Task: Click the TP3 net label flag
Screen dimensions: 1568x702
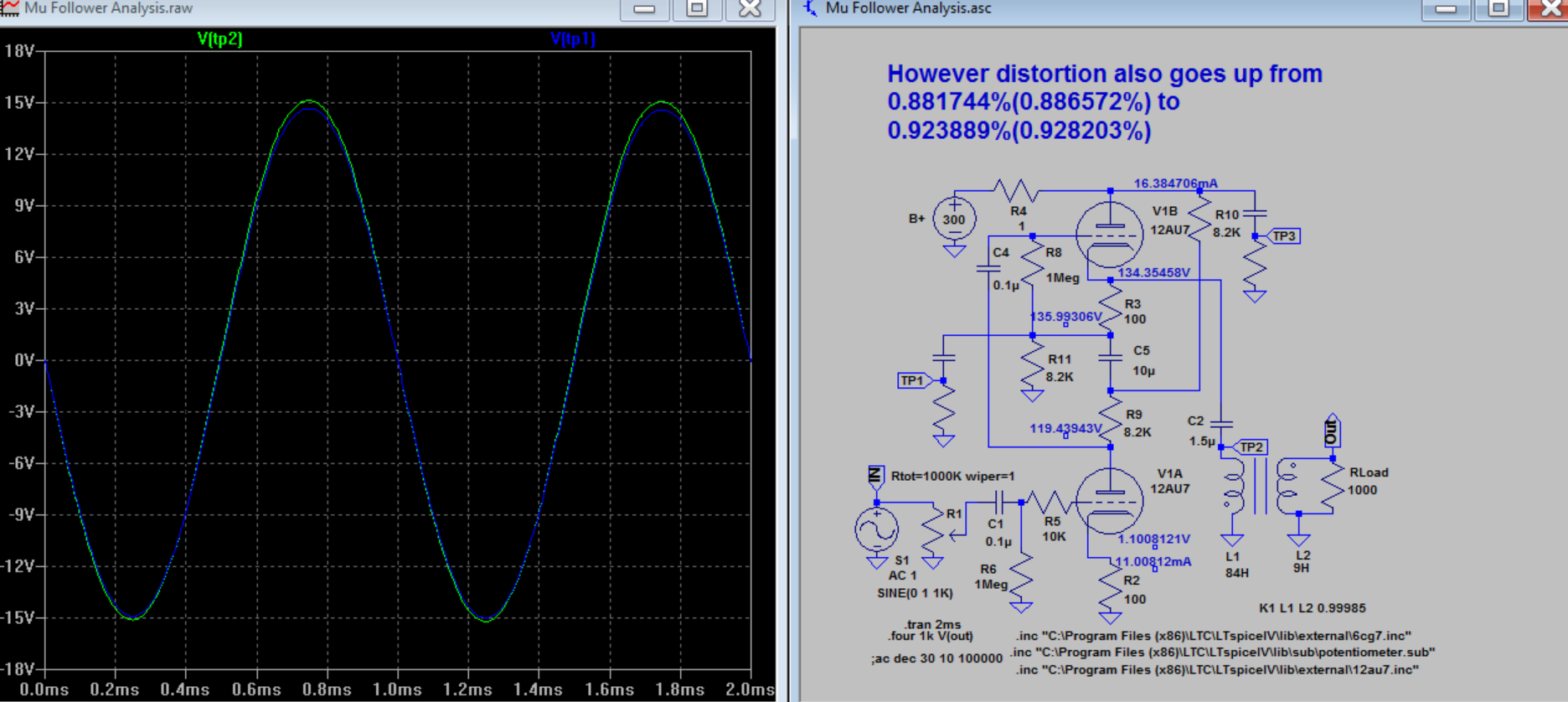Action: pos(1283,236)
